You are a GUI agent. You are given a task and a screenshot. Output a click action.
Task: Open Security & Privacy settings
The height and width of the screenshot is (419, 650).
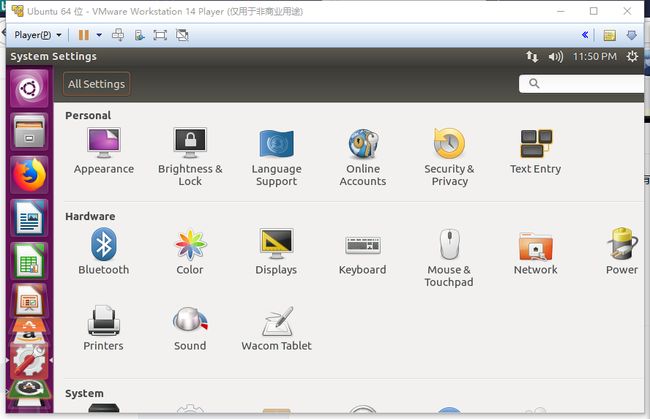tap(449, 157)
